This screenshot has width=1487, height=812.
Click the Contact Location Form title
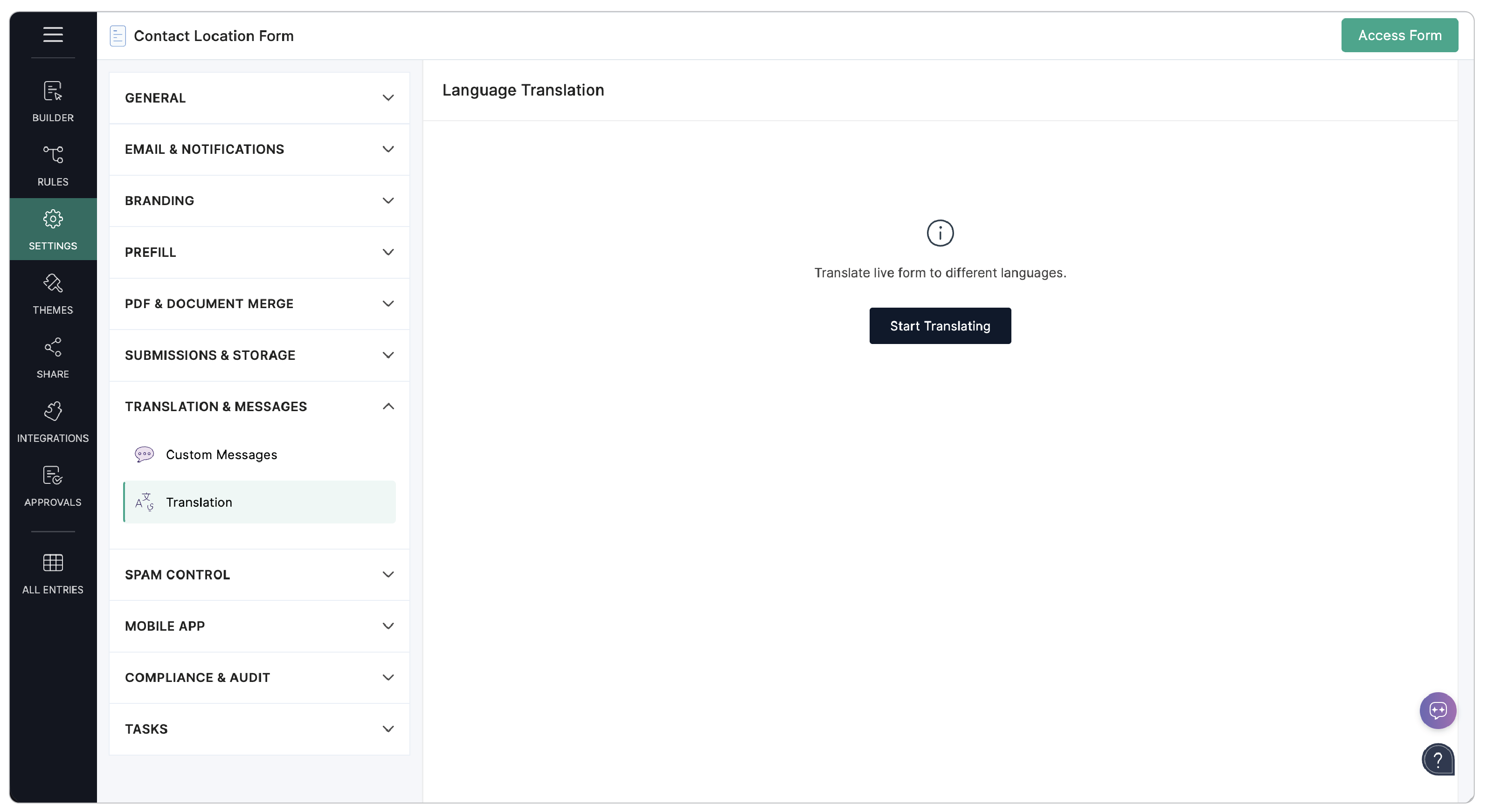pos(213,36)
